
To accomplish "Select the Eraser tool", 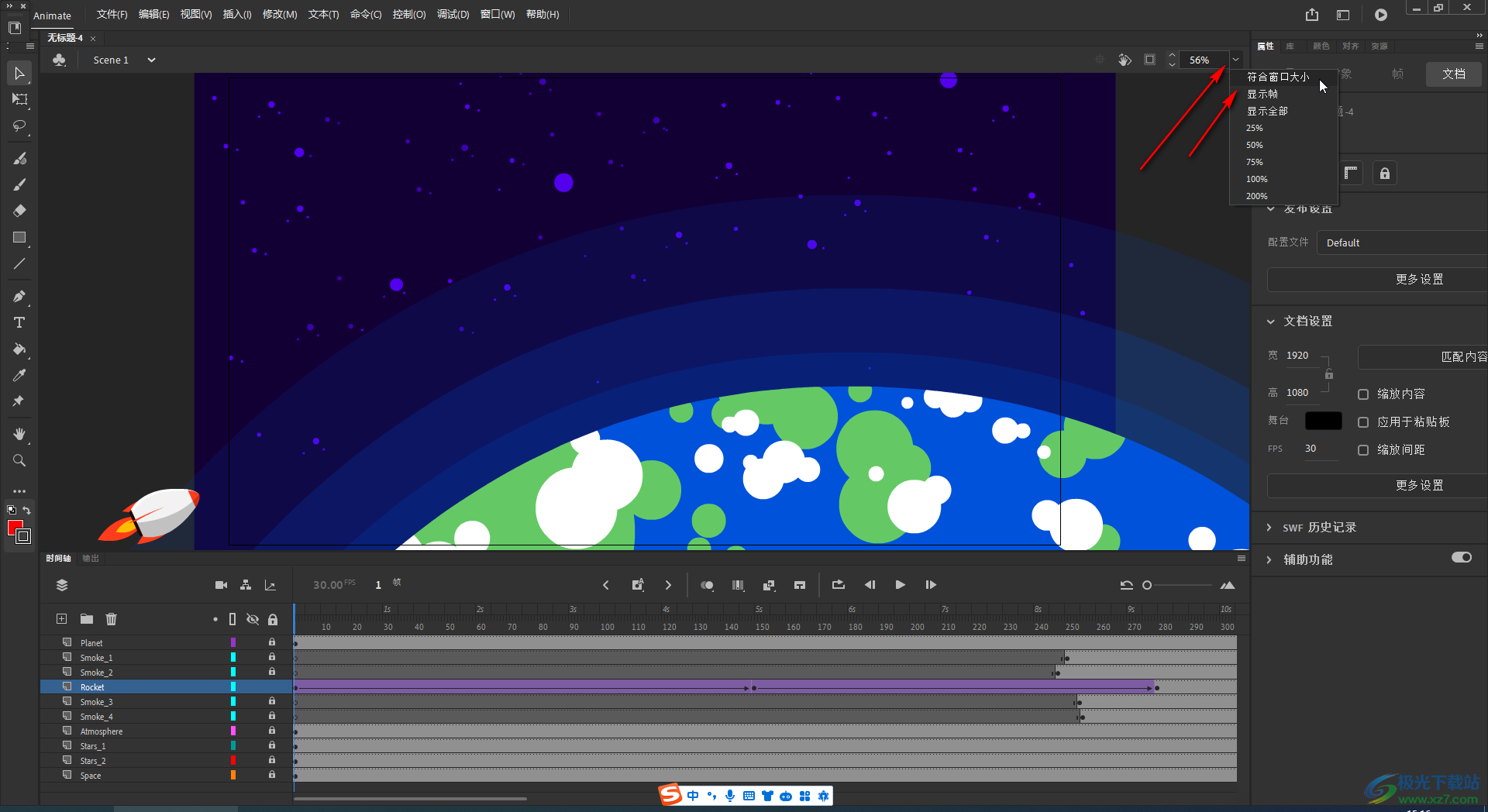I will pos(19,211).
